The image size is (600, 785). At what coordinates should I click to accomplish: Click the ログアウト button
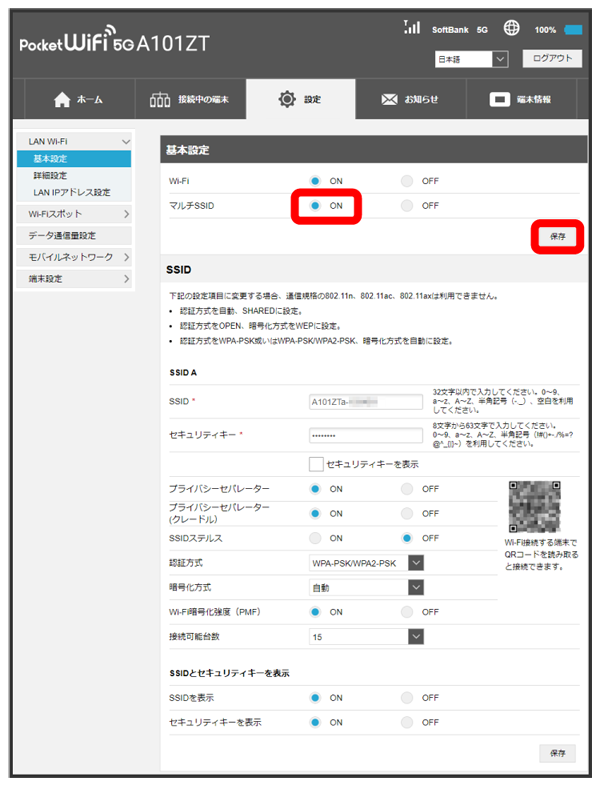[551, 59]
